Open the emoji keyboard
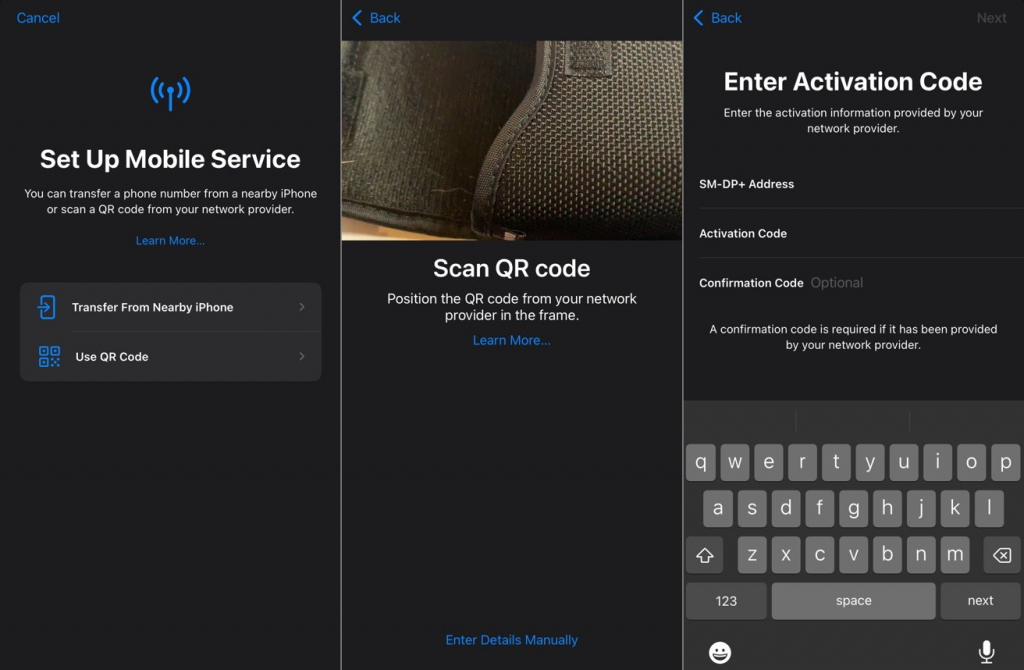The height and width of the screenshot is (670, 1024). point(720,652)
